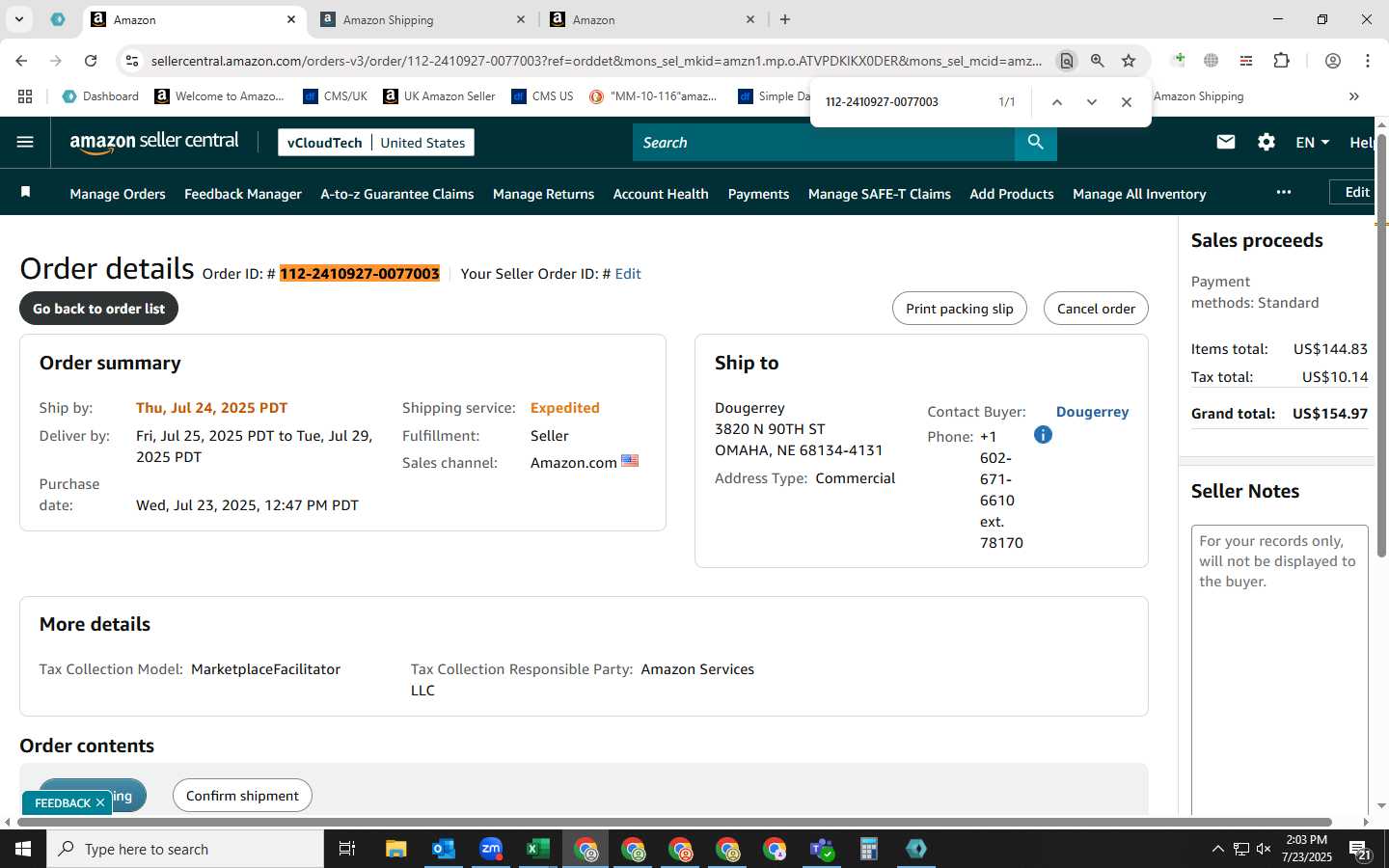Open the Seller Central settings gear
This screenshot has width=1389, height=868.
click(x=1266, y=142)
